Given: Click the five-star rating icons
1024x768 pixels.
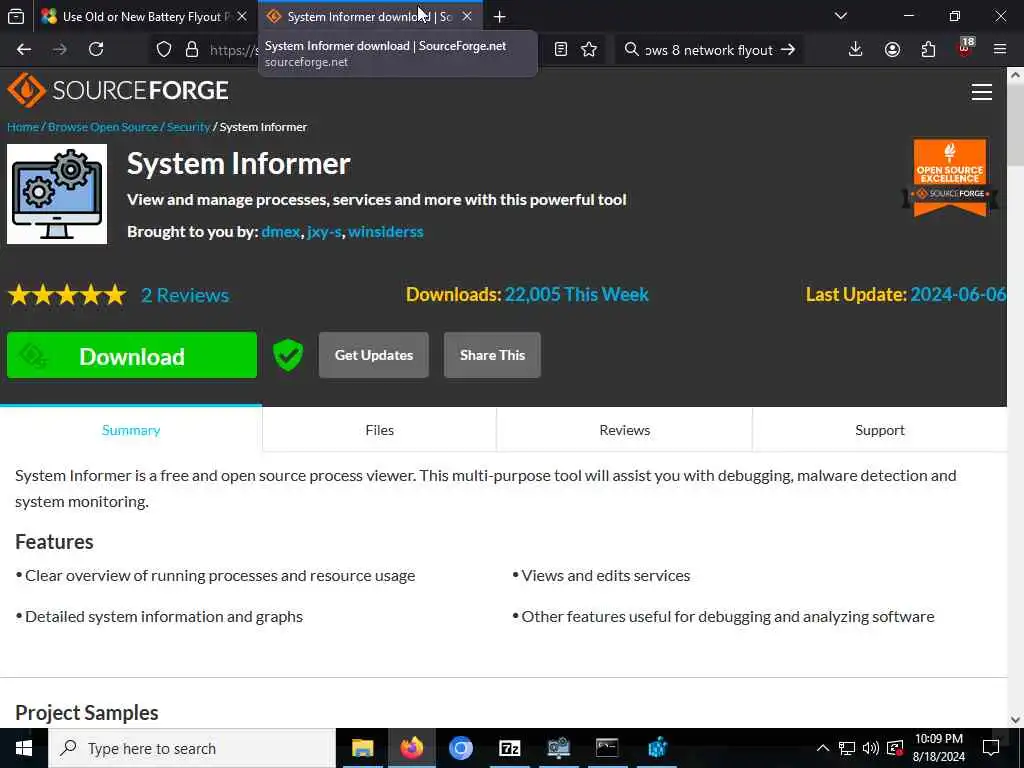Looking at the screenshot, I should [67, 295].
